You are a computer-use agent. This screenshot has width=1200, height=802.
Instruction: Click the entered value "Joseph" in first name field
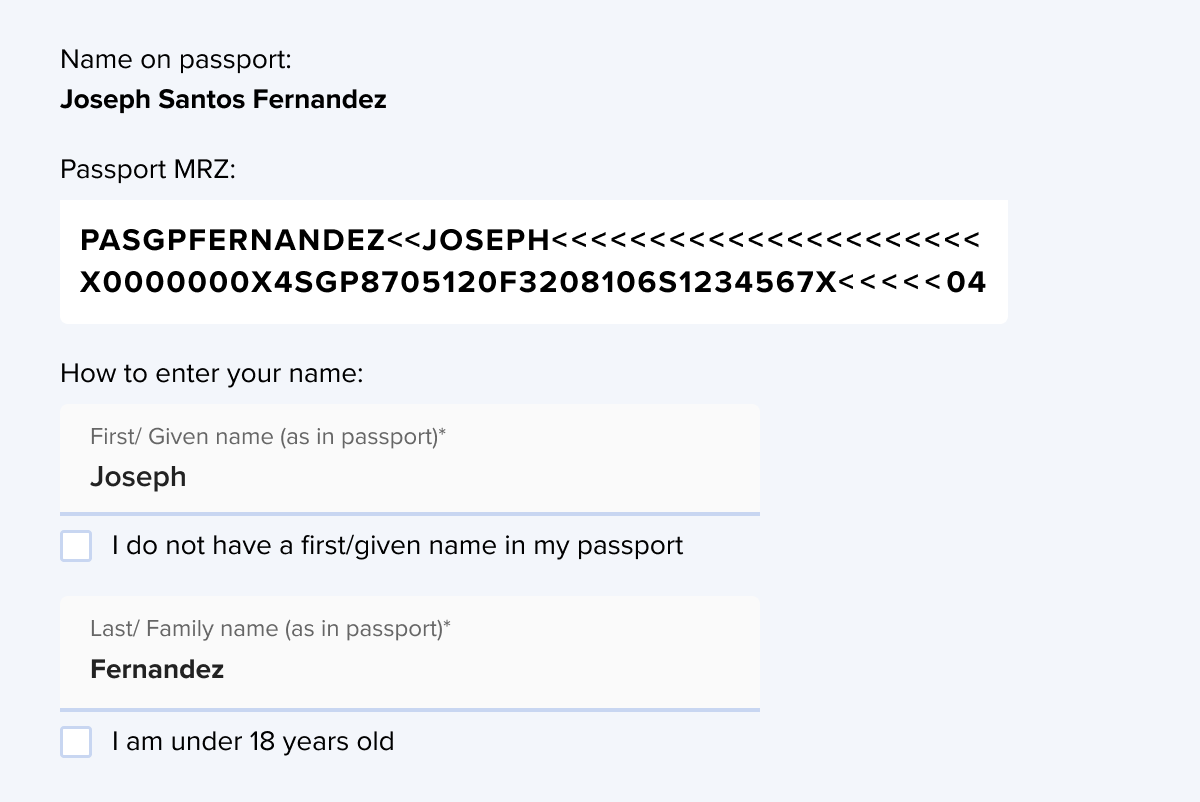tap(138, 477)
